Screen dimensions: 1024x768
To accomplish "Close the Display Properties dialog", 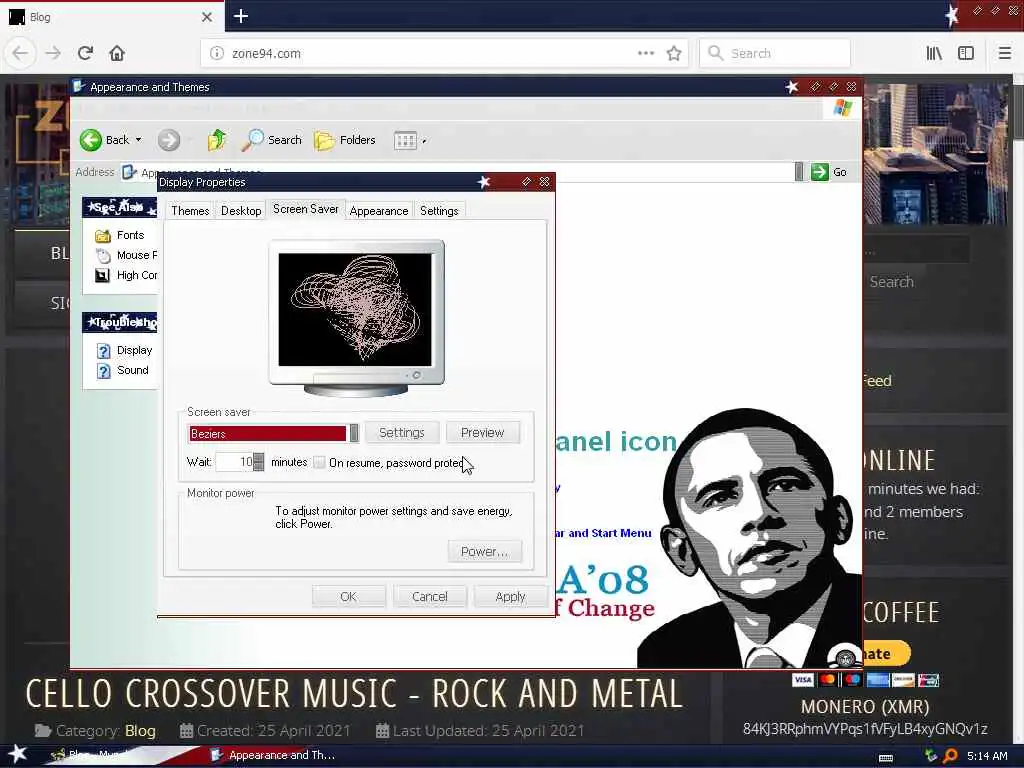I will [x=545, y=182].
